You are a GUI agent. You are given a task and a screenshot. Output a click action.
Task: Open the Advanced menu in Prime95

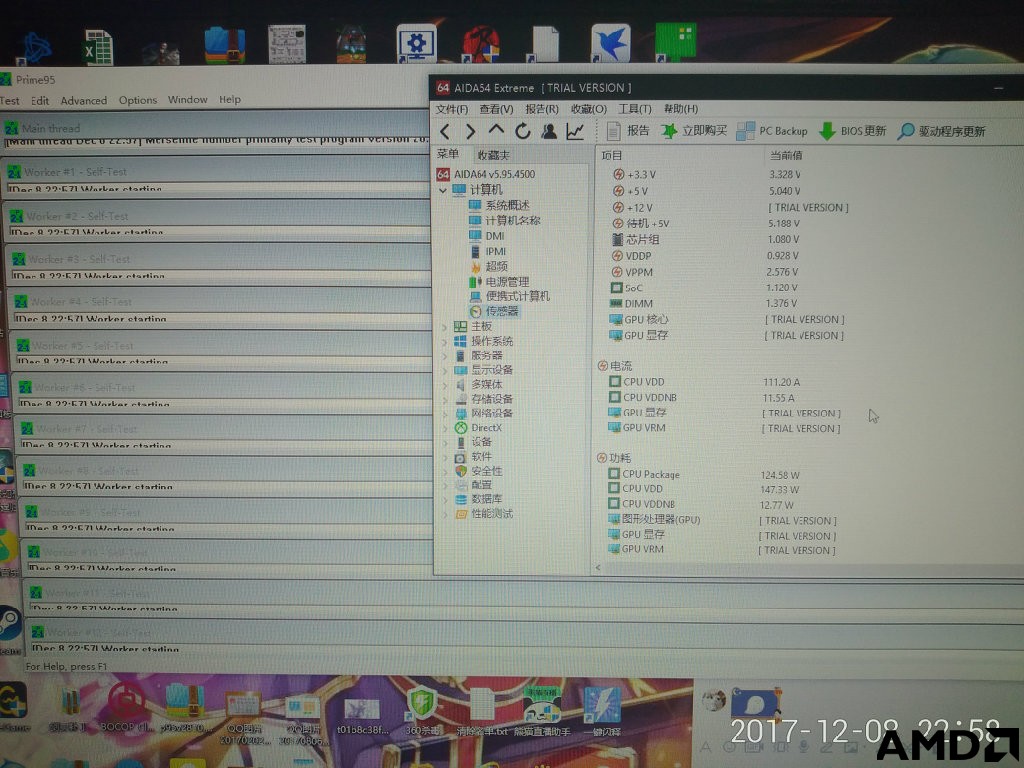pyautogui.click(x=84, y=101)
